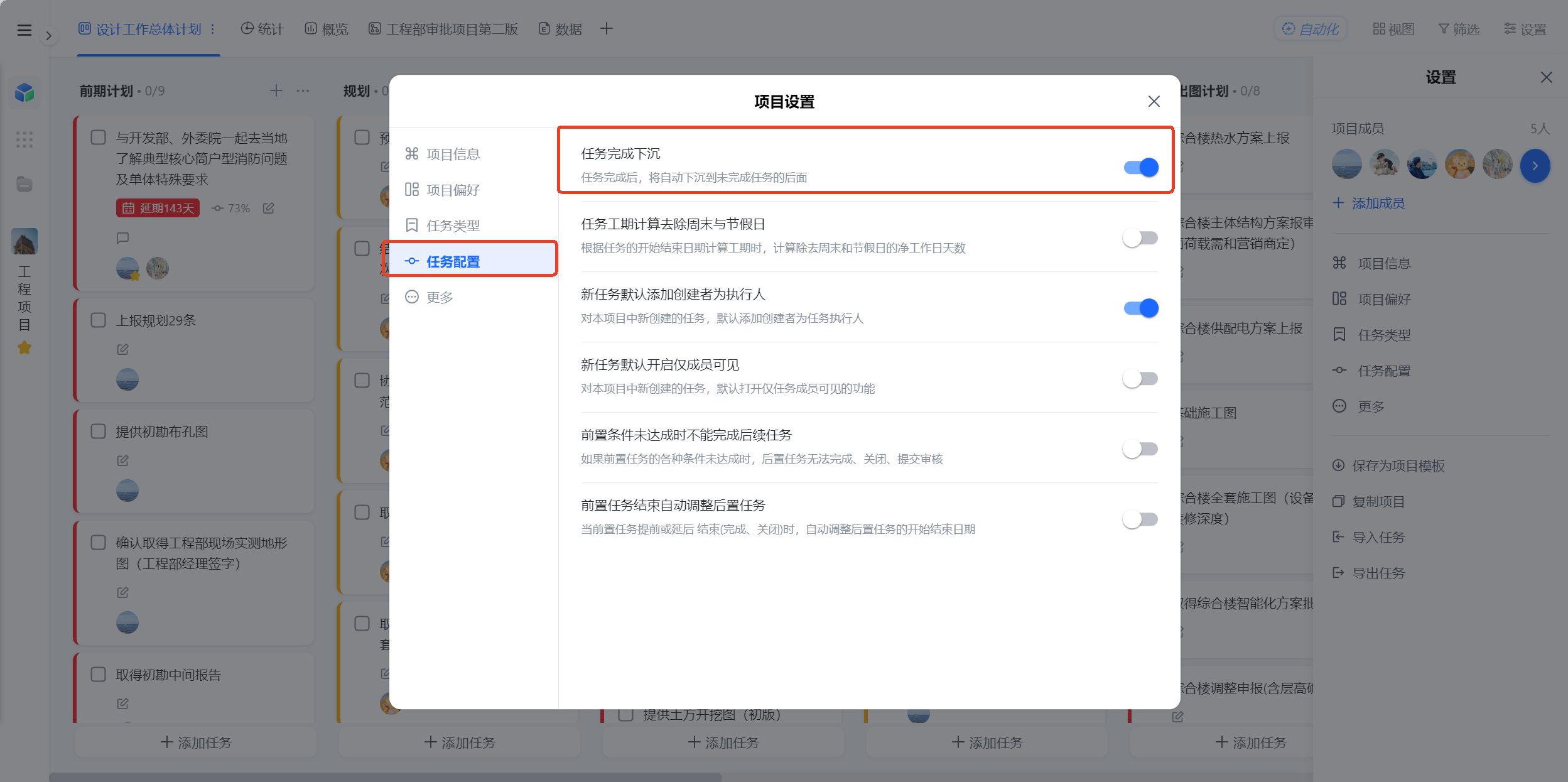Image resolution: width=1568 pixels, height=782 pixels.
Task: Toggle off 任务完成下沉
Action: click(1140, 167)
